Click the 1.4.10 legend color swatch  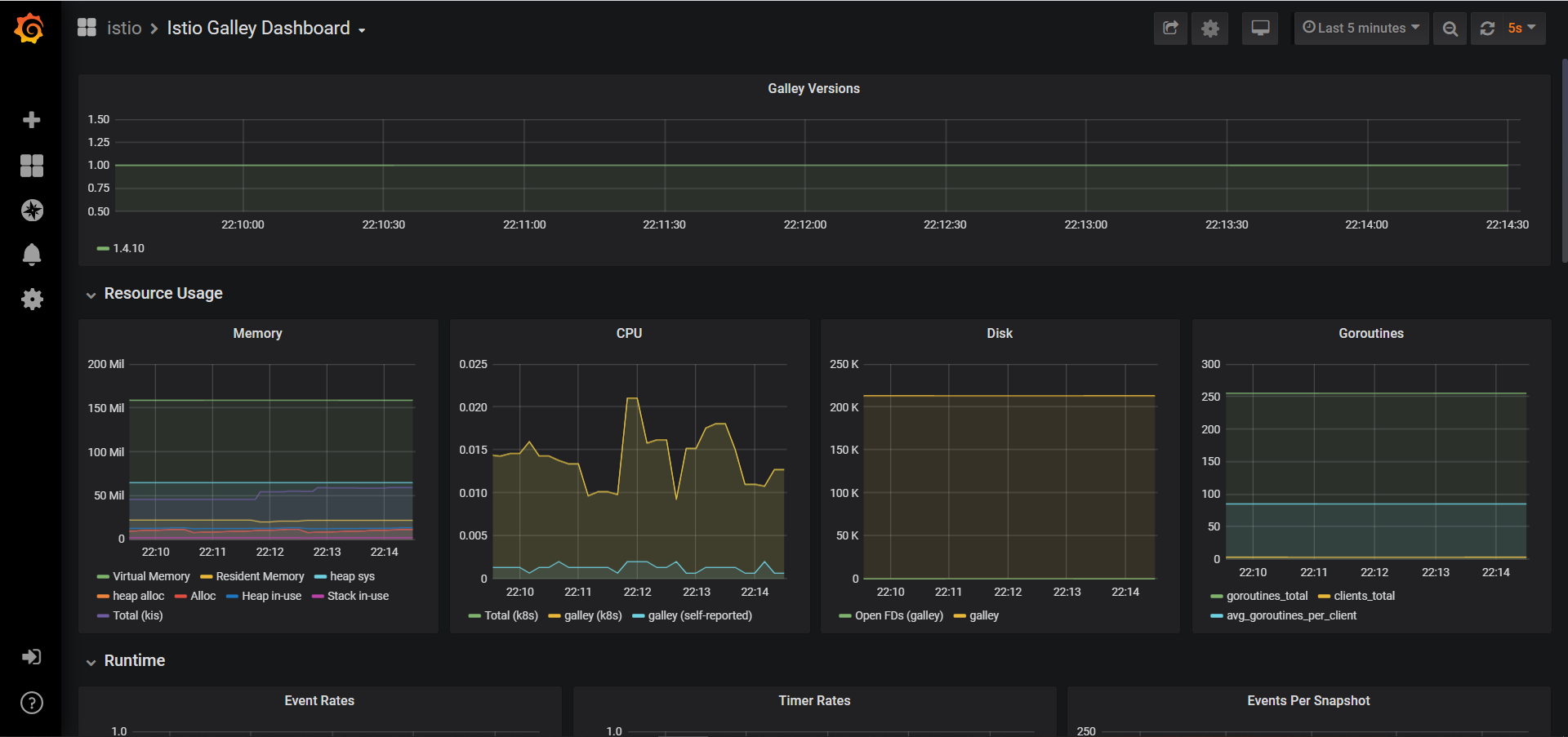point(103,248)
